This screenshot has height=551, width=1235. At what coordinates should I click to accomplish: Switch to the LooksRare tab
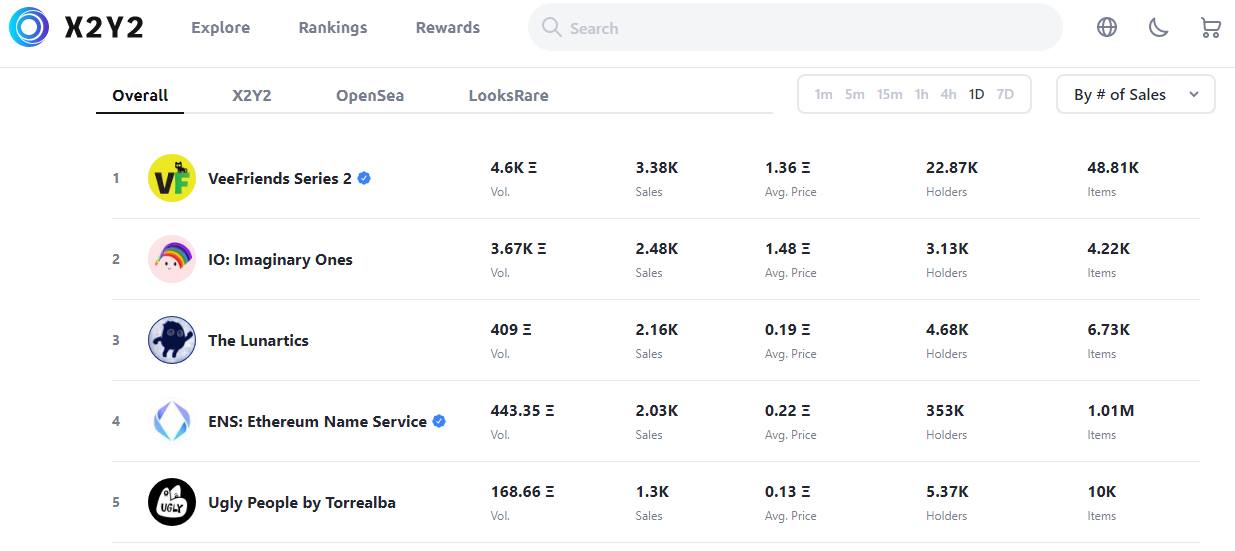(508, 96)
